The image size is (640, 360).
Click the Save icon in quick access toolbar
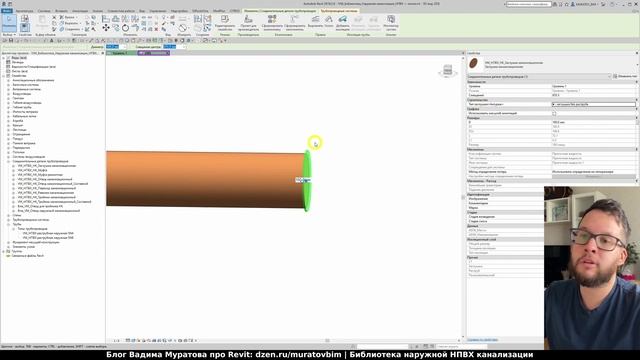point(11,40)
